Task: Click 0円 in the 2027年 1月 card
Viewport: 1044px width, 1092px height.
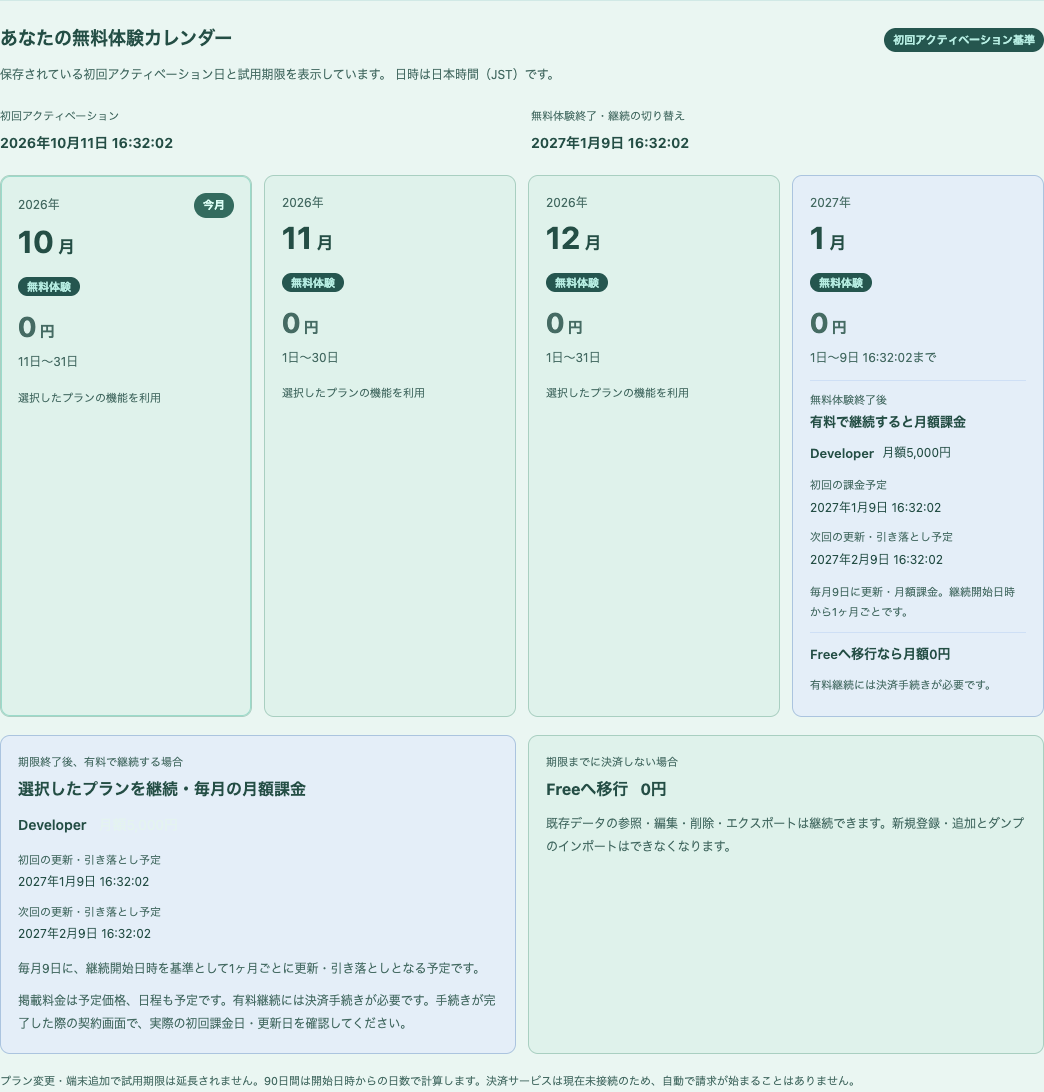Action: [828, 324]
